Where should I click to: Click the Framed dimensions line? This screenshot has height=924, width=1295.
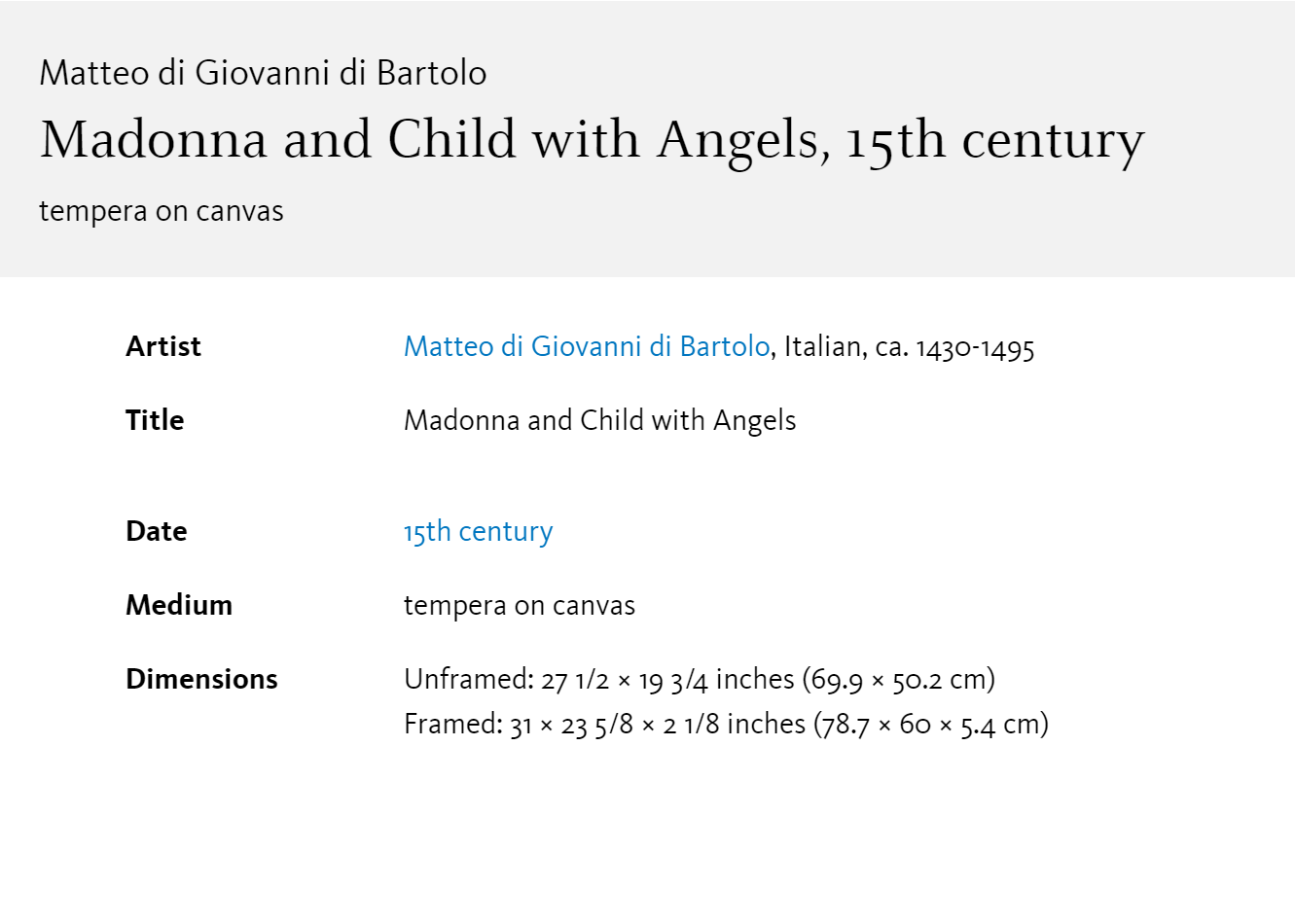tap(726, 724)
